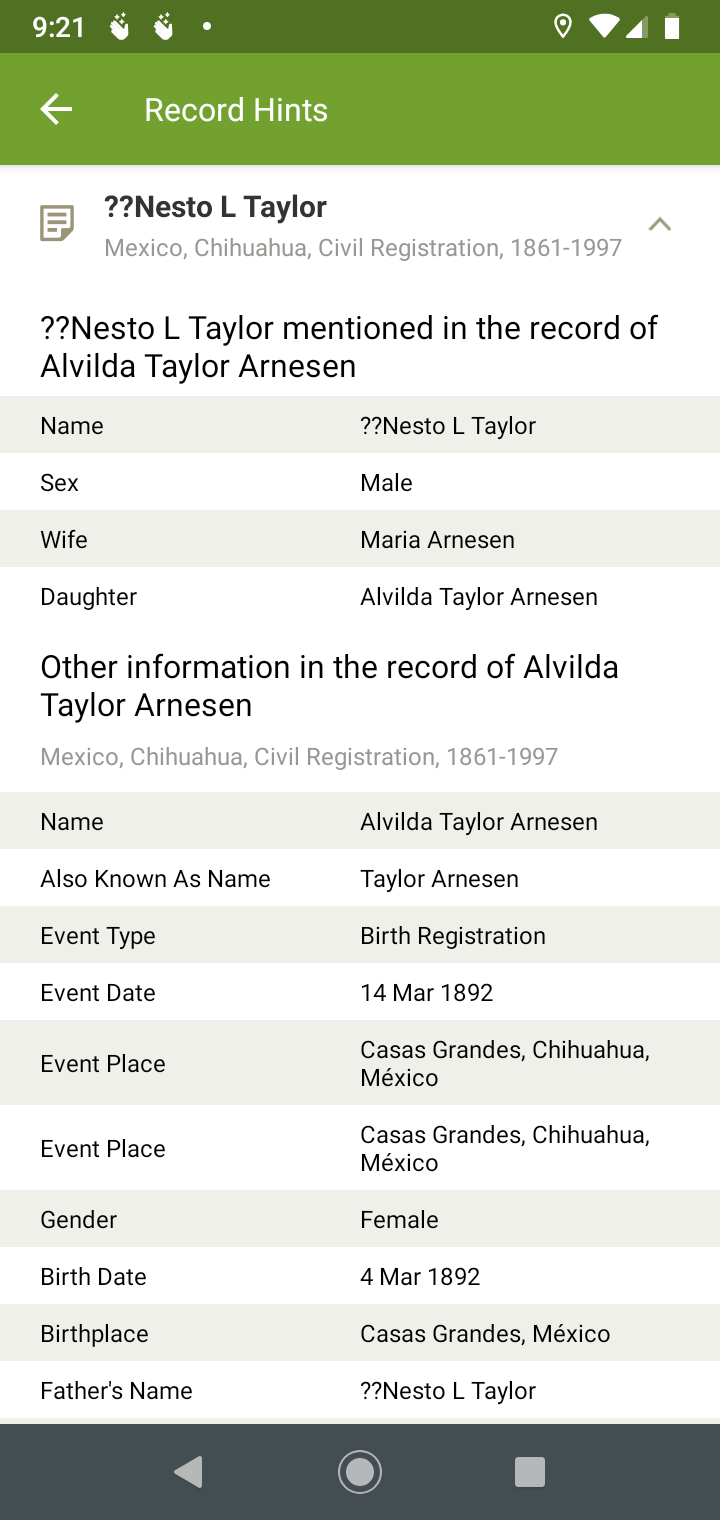Tap the Event Type Birth Registration row

click(x=360, y=936)
